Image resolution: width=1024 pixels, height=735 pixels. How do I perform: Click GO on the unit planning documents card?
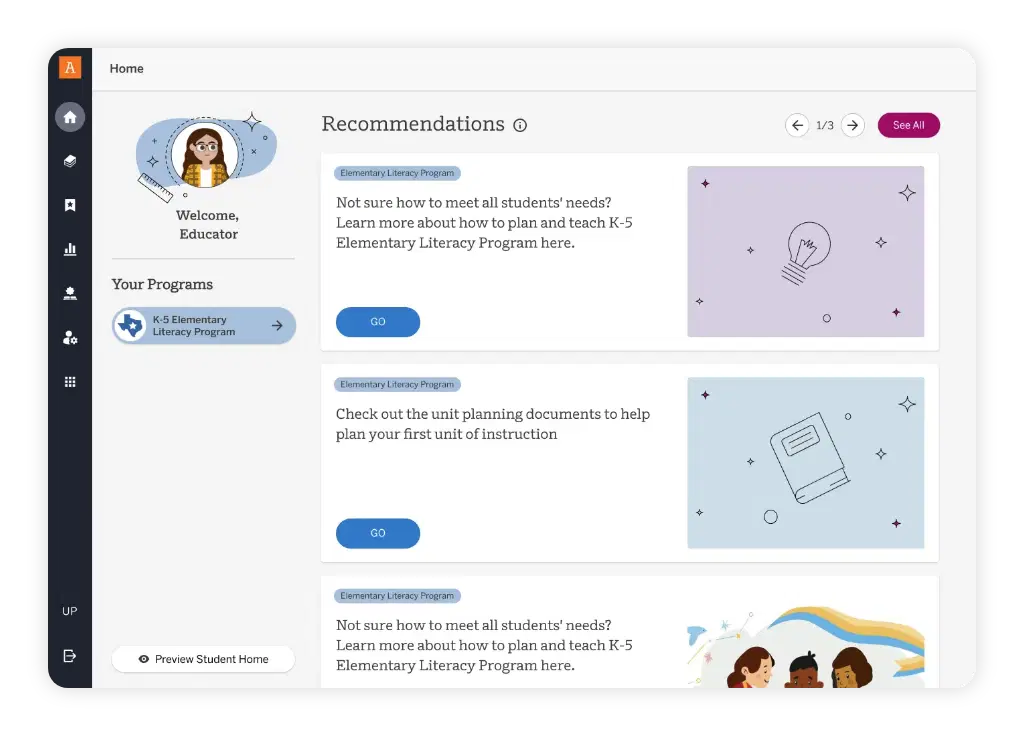[377, 533]
